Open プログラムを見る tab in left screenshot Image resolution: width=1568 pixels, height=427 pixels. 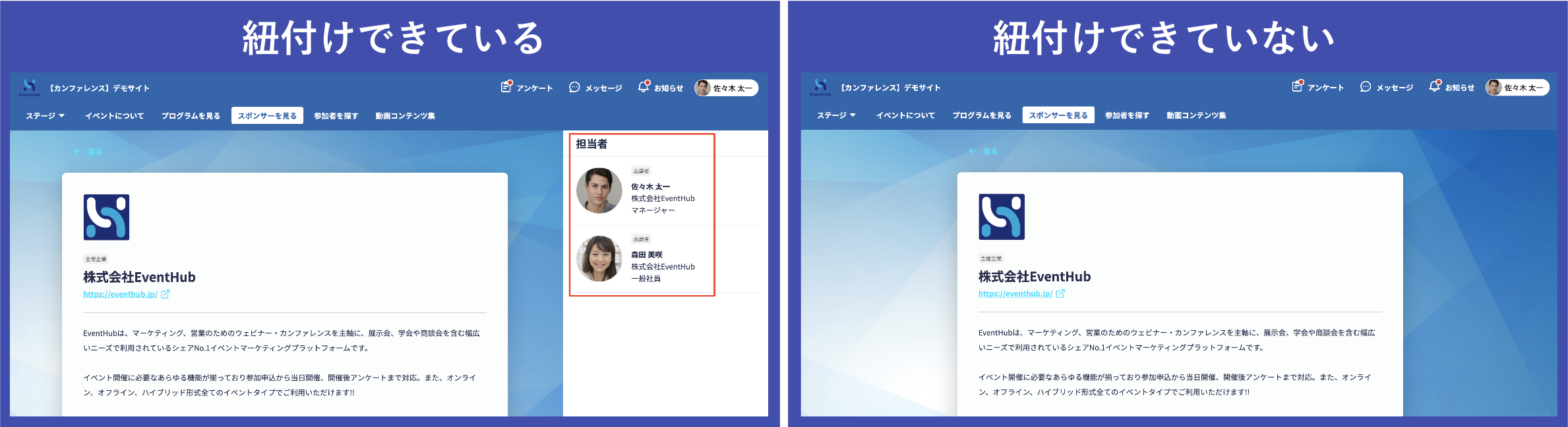191,116
